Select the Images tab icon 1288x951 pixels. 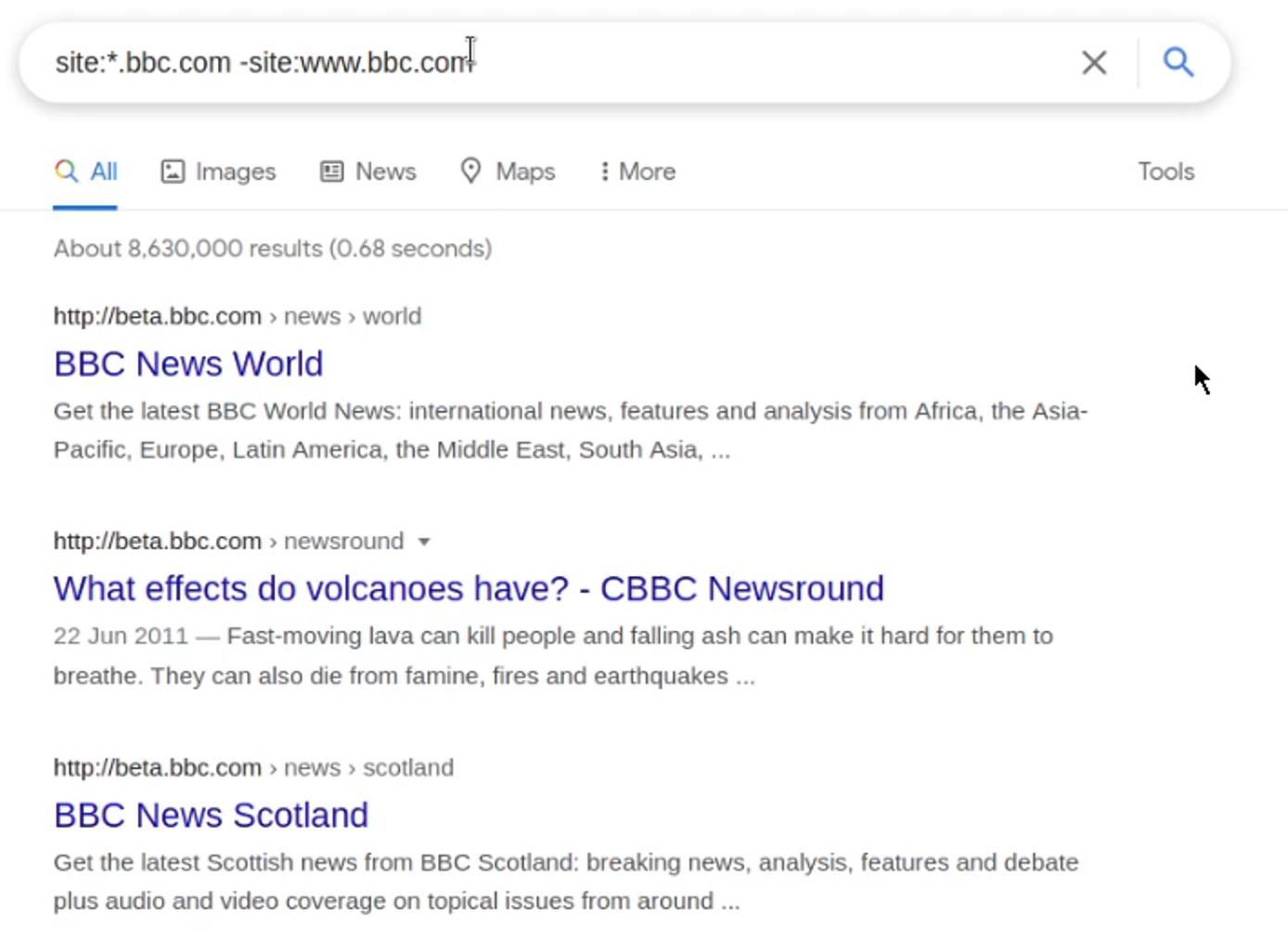[x=173, y=171]
